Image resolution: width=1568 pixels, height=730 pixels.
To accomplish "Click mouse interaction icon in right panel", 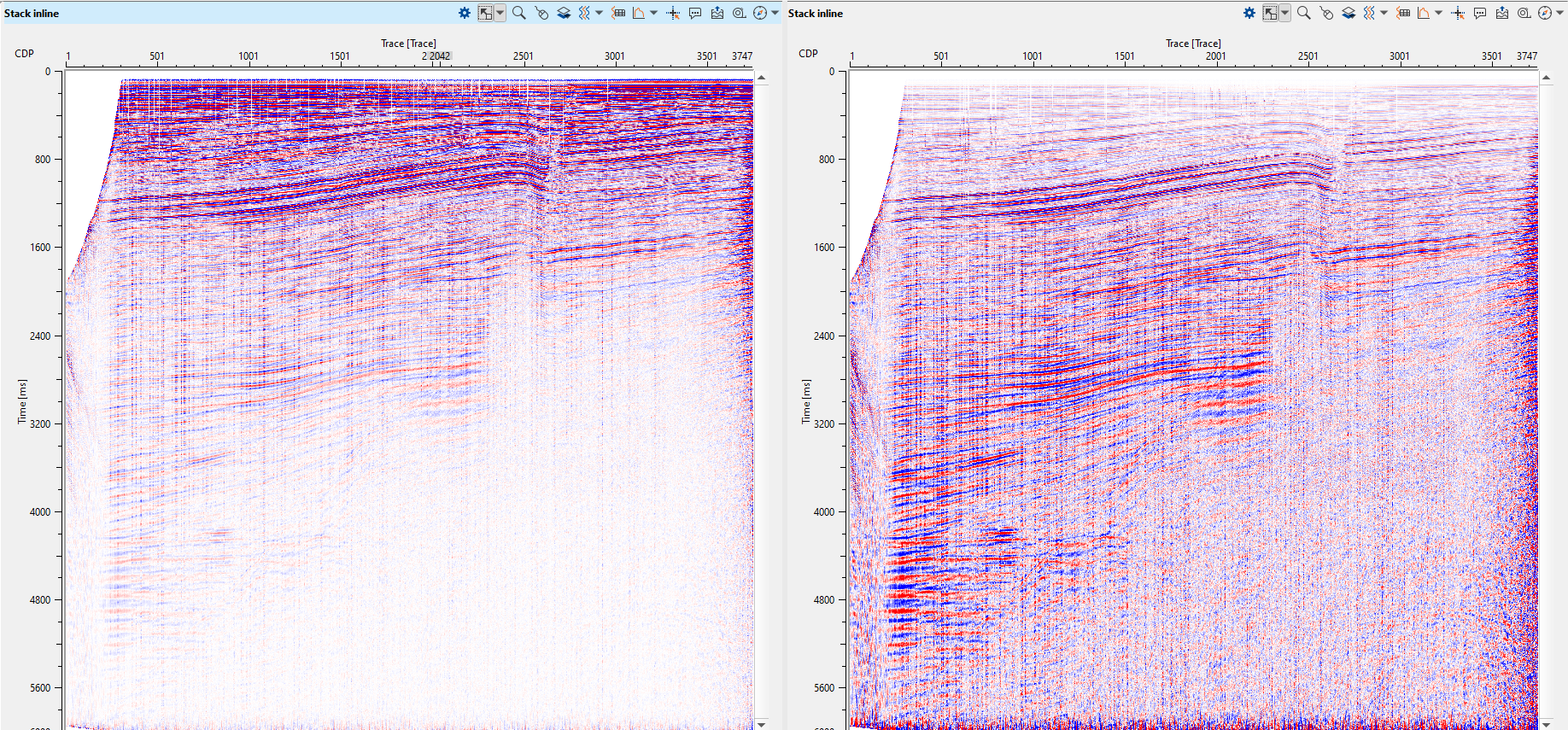I will pyautogui.click(x=1325, y=13).
